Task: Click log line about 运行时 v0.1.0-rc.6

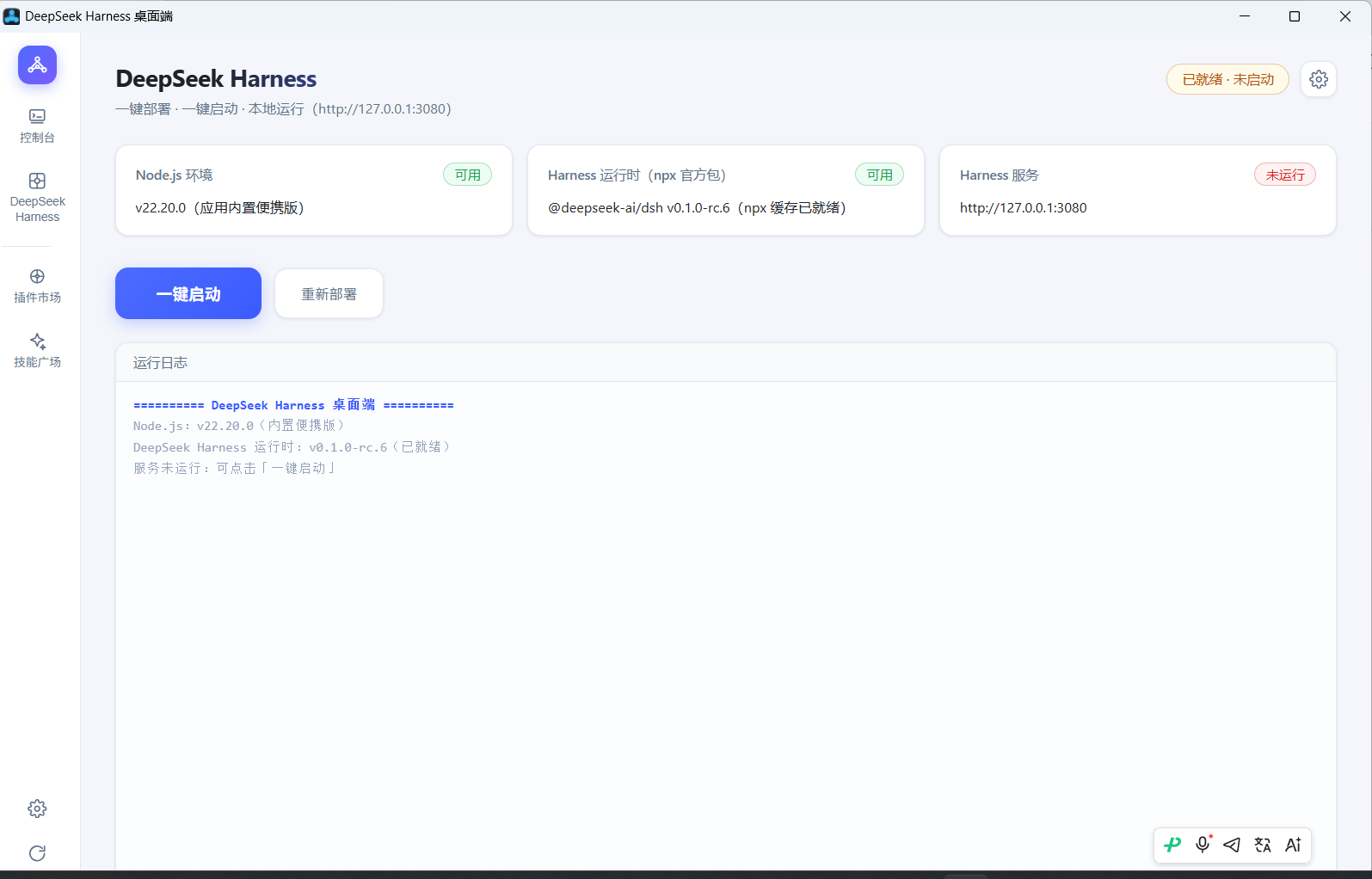Action: coord(292,447)
